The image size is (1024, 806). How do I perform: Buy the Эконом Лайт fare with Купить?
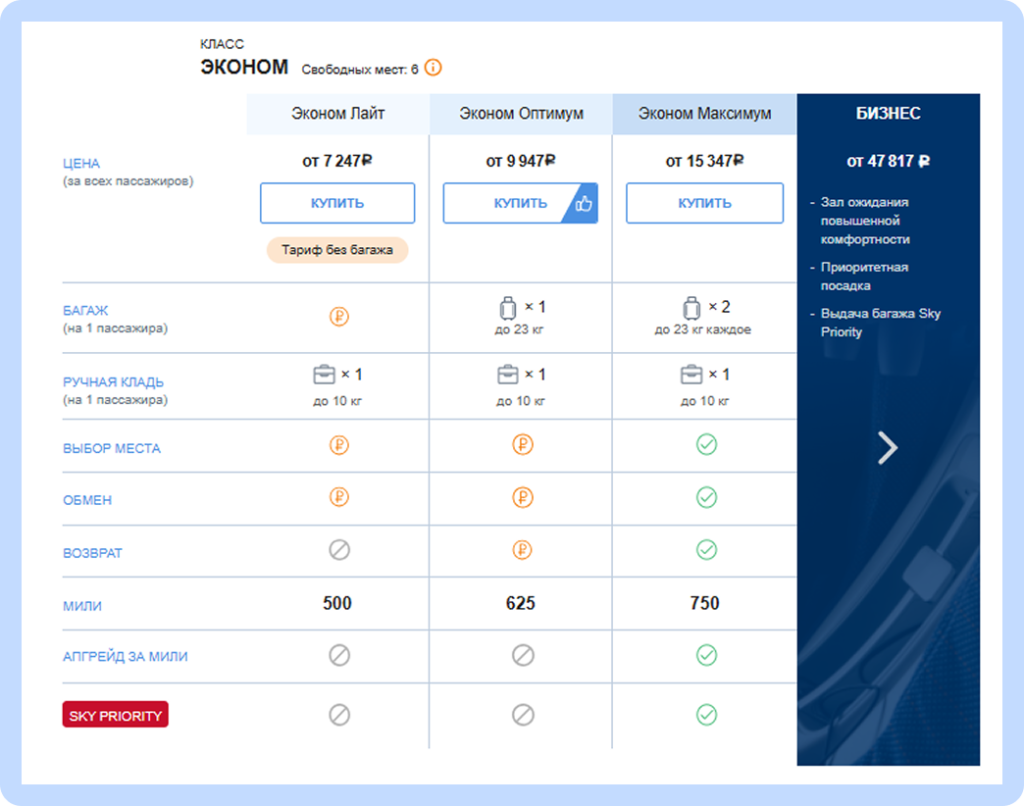(x=337, y=203)
